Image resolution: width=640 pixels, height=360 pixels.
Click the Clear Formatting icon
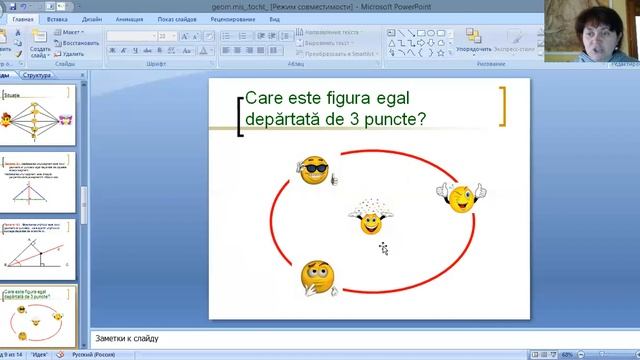[209, 36]
